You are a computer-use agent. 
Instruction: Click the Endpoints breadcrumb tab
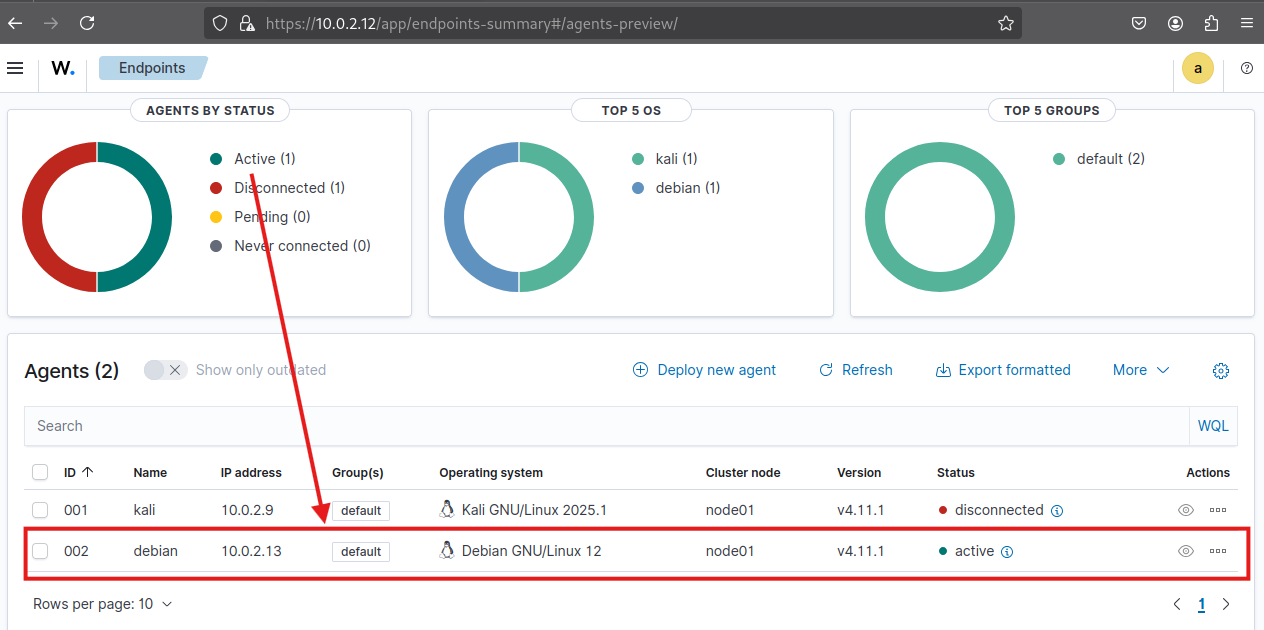pos(152,68)
